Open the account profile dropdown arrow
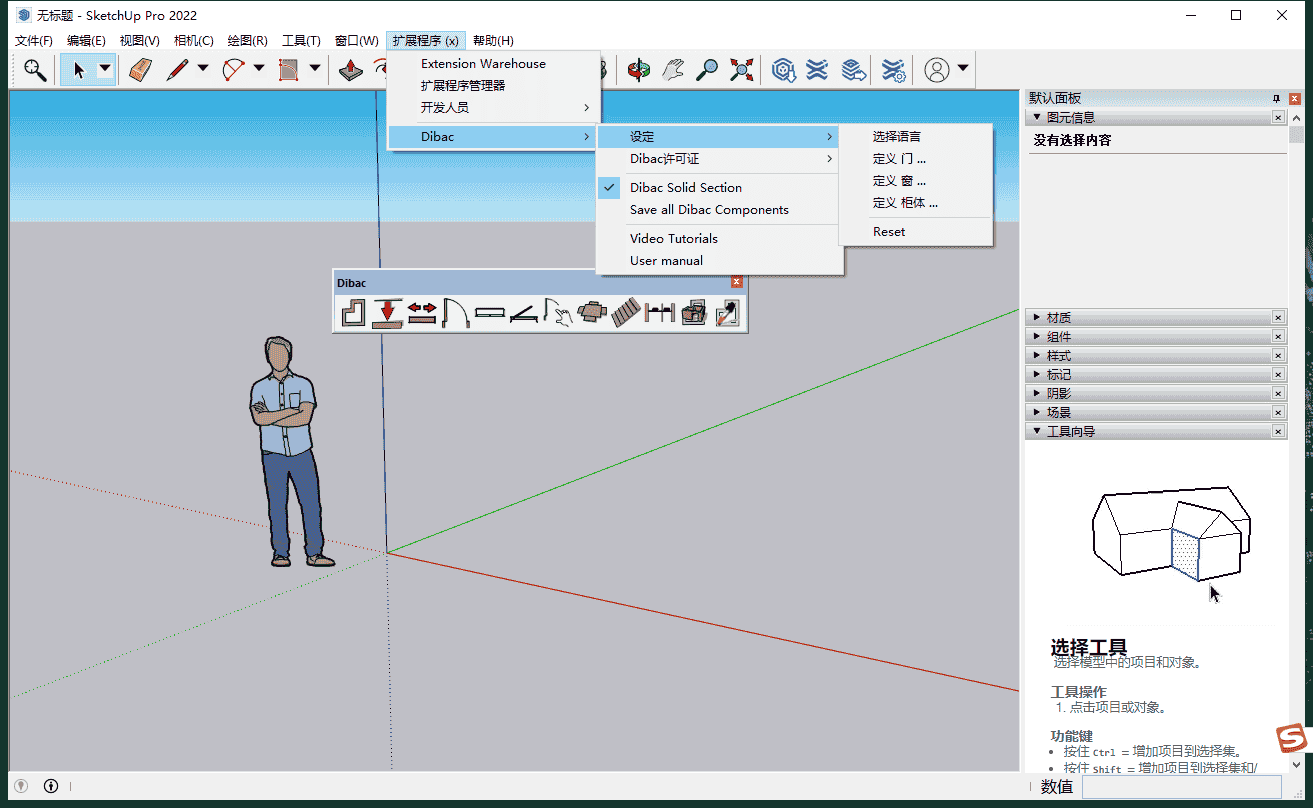The image size is (1313, 808). tap(962, 69)
